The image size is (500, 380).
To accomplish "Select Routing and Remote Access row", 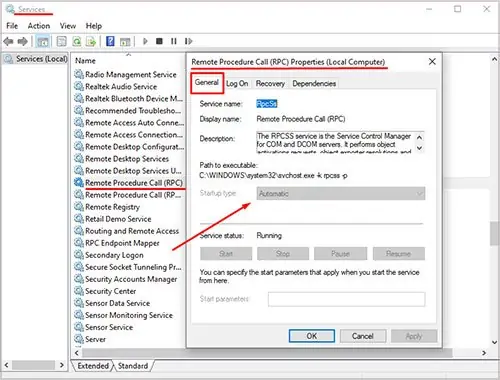I will [x=129, y=231].
